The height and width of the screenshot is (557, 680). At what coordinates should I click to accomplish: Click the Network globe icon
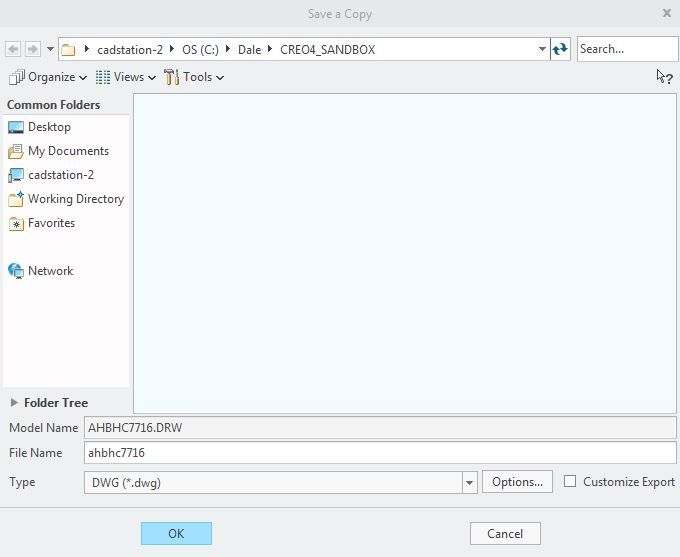point(16,271)
